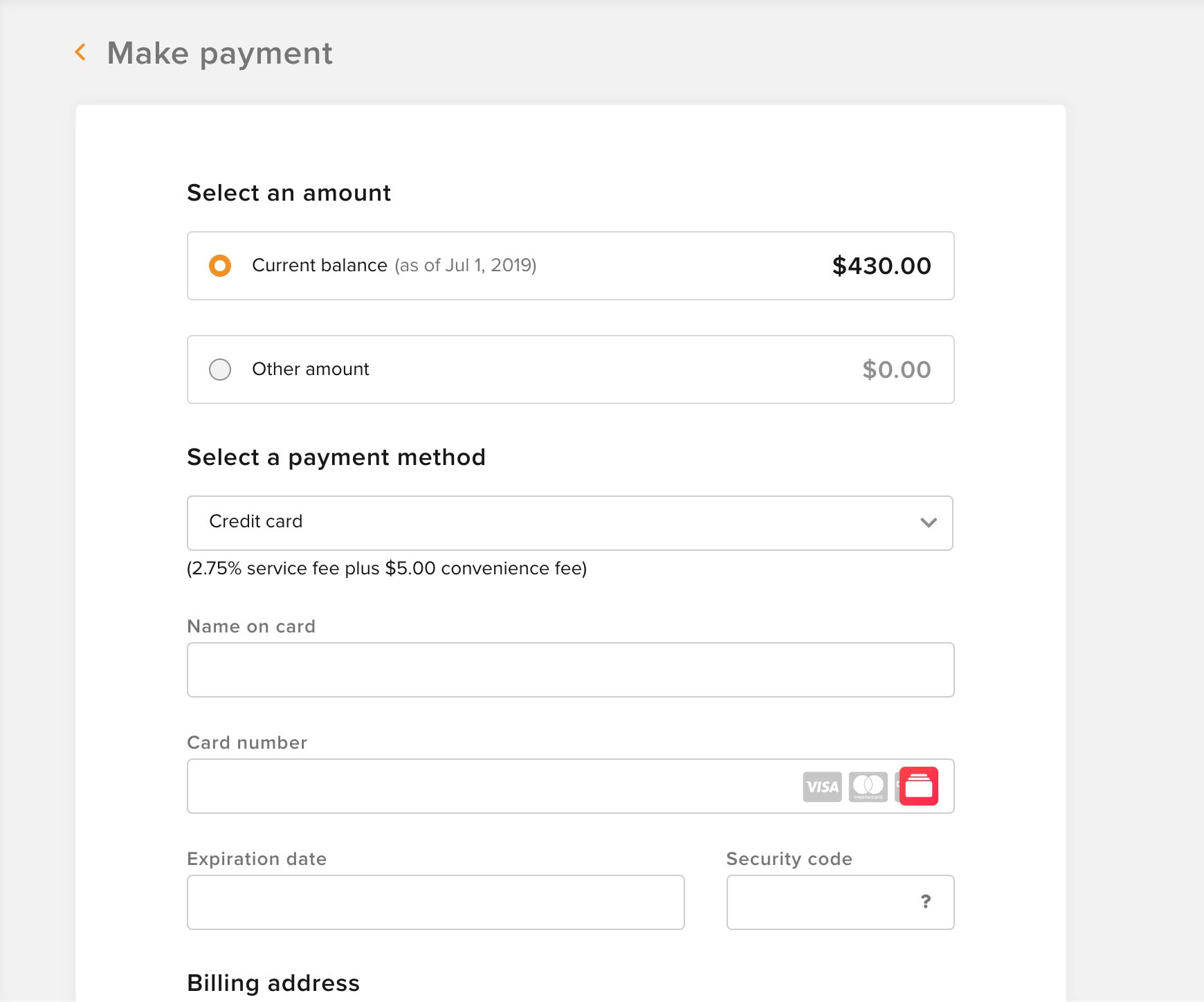Image resolution: width=1204 pixels, height=1002 pixels.
Task: Click the Expiration date field
Action: point(436,902)
